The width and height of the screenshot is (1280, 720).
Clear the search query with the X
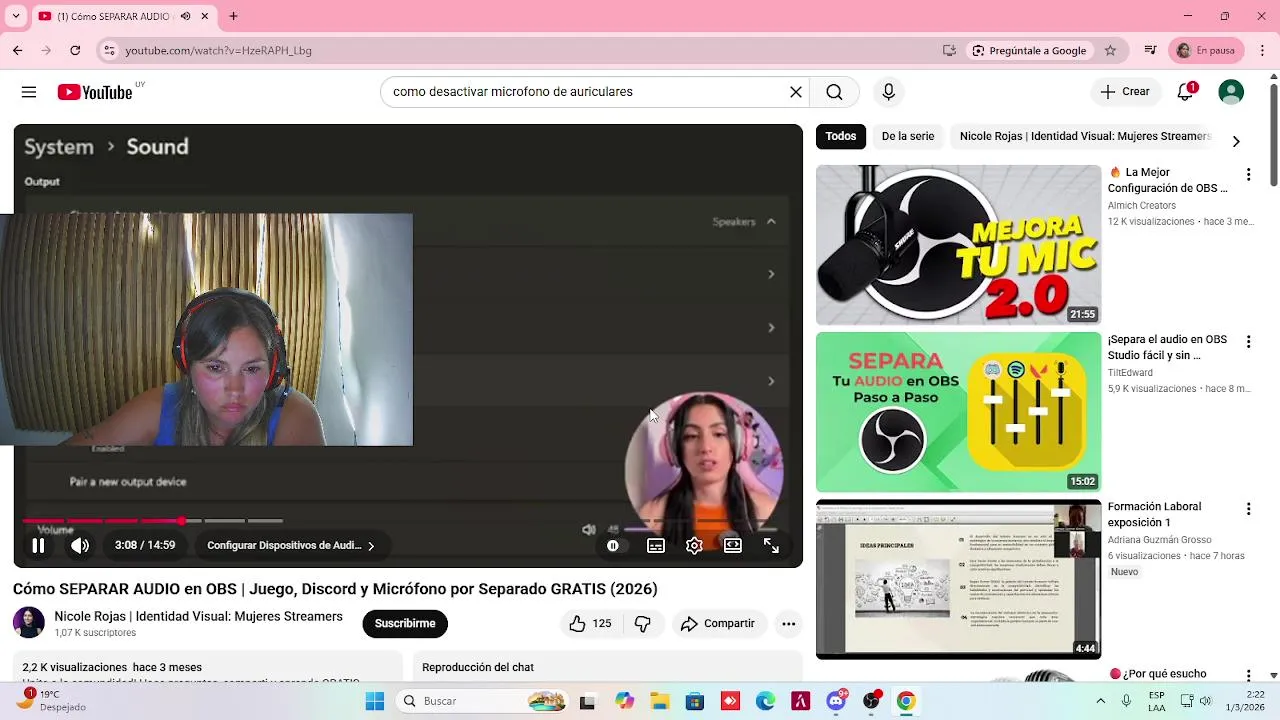coord(796,92)
